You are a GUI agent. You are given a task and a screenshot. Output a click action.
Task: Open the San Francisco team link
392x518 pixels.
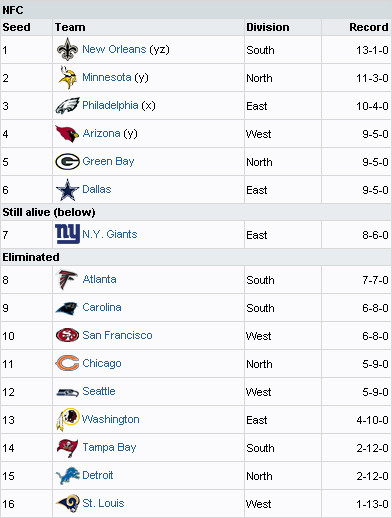117,335
